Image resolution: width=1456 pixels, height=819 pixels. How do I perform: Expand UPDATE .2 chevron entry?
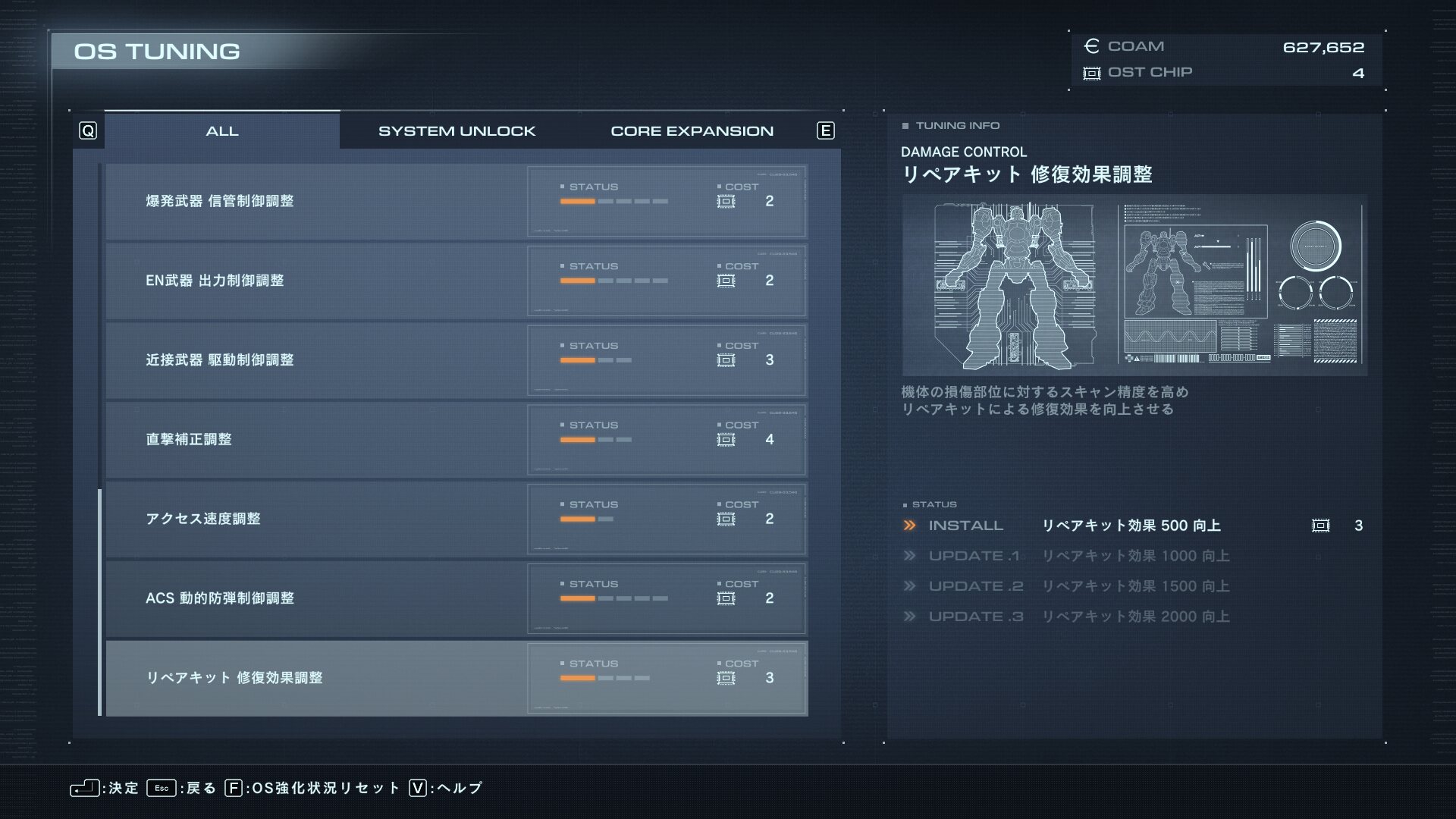coord(909,586)
